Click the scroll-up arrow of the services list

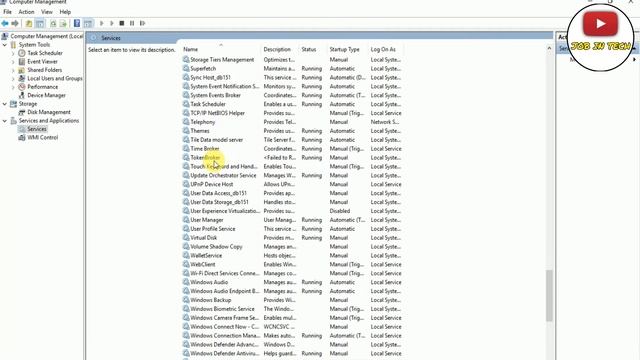tap(549, 49)
